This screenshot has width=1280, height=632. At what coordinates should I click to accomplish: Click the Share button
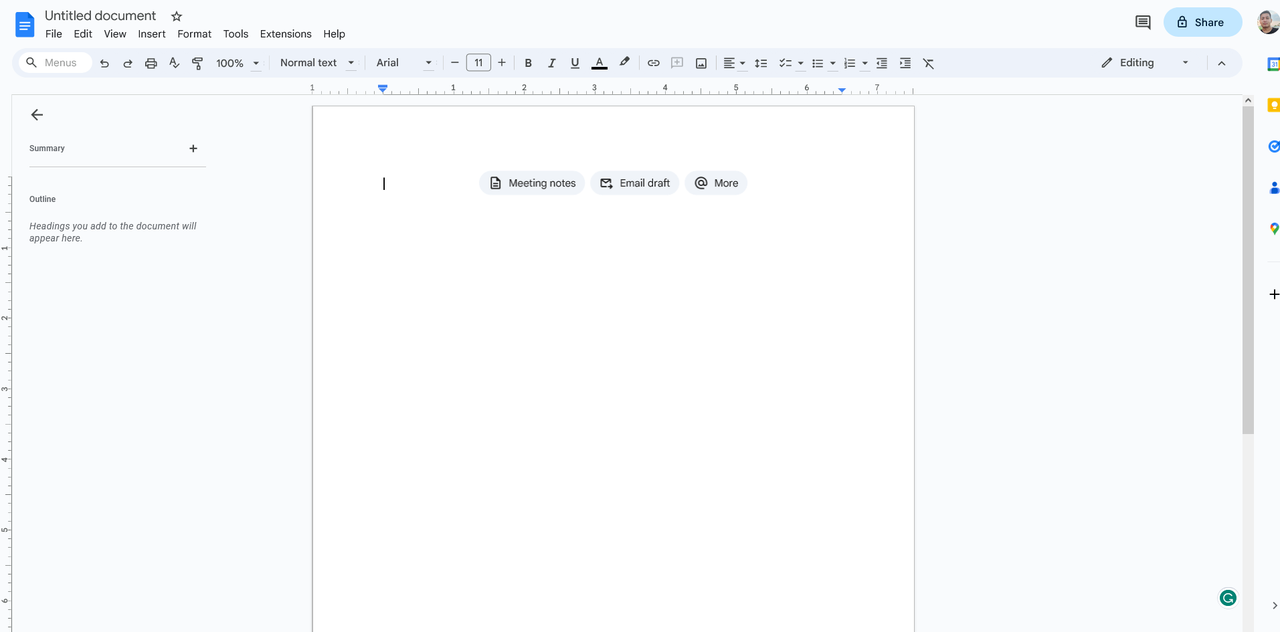1202,22
